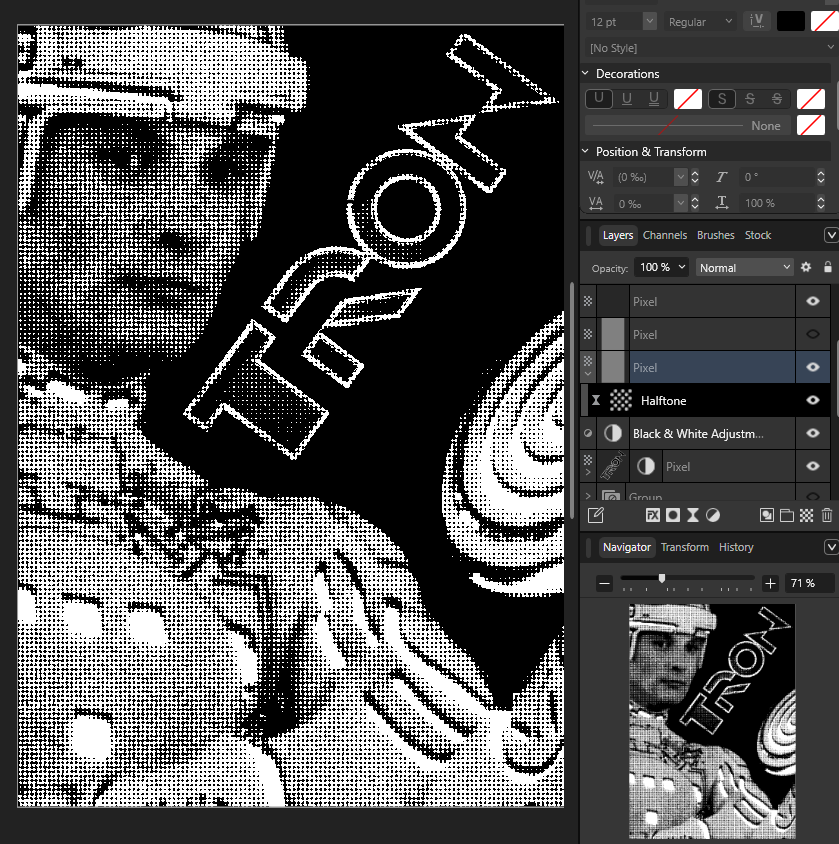The width and height of the screenshot is (839, 844).
Task: Open Adjustments via the half-circle icon at panel bottom
Action: pyautogui.click(x=713, y=515)
